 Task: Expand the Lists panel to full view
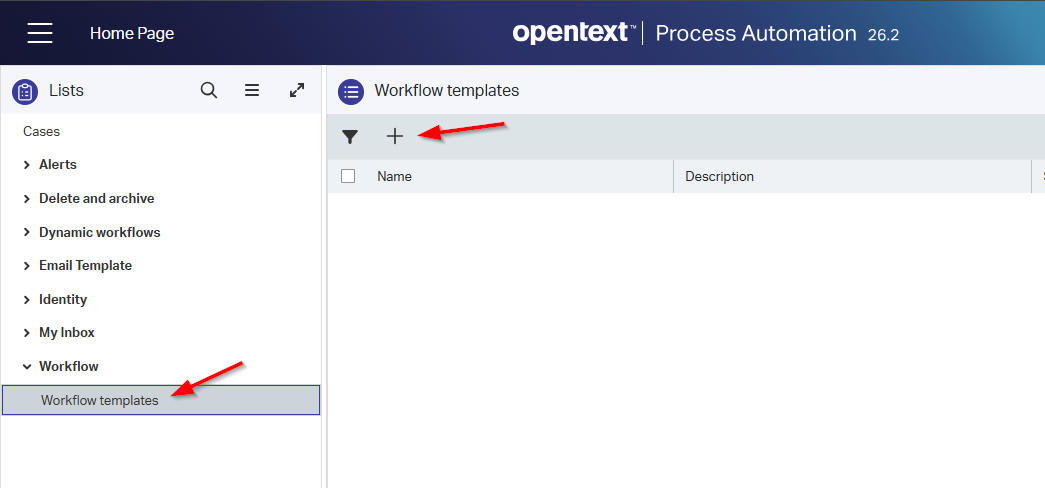pos(297,90)
